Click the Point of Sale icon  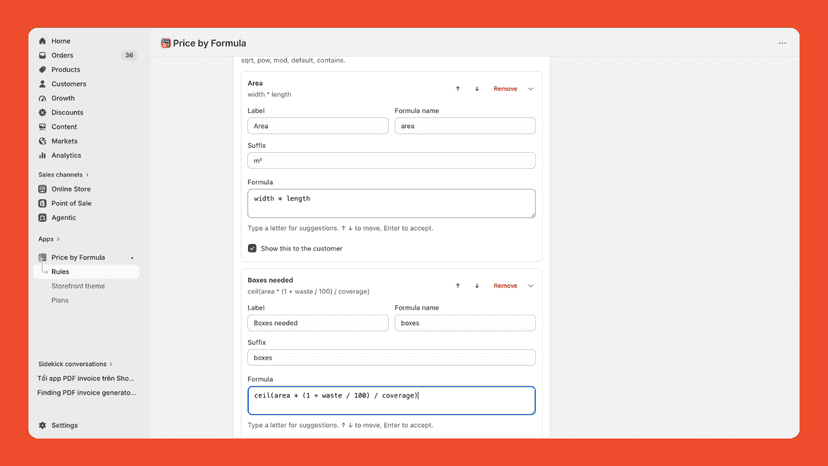click(42, 203)
